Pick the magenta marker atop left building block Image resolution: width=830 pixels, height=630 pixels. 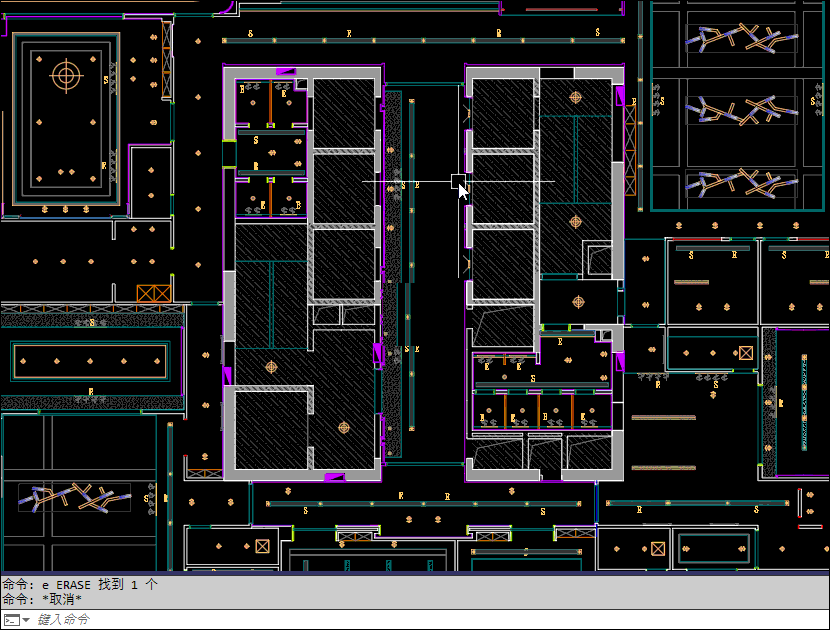(286, 71)
